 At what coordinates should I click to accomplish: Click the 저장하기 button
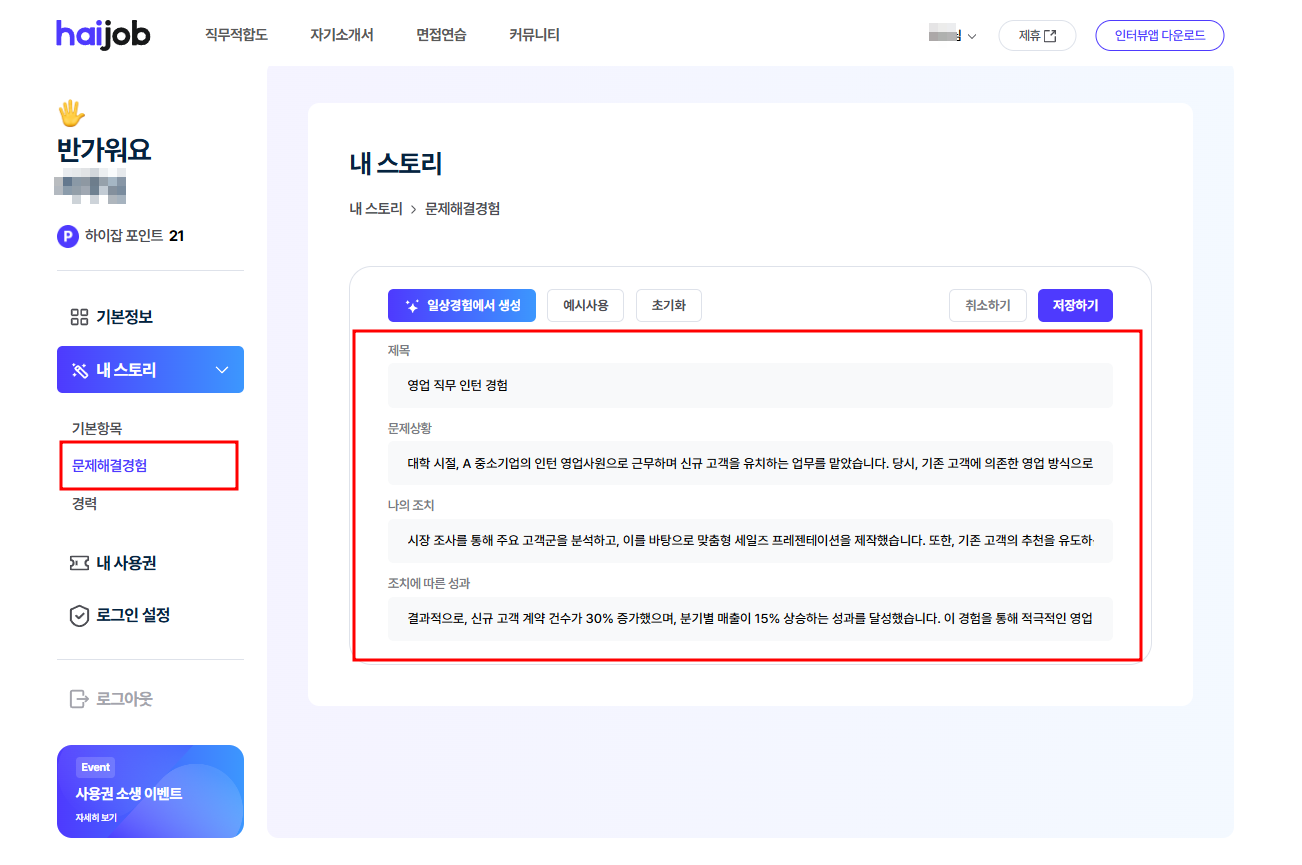coord(1075,305)
